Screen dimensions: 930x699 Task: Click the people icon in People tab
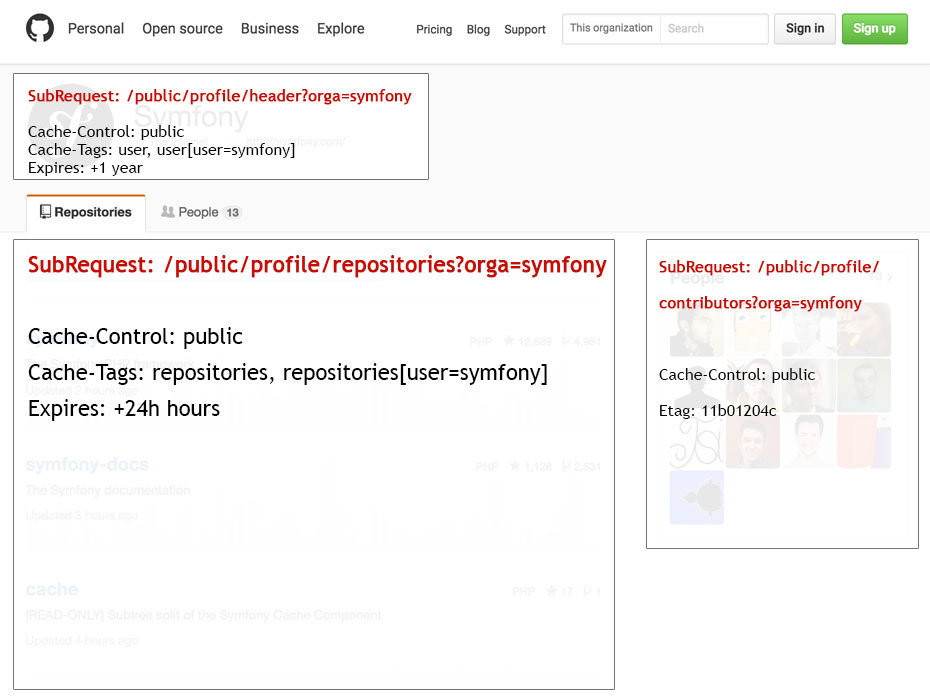(168, 212)
